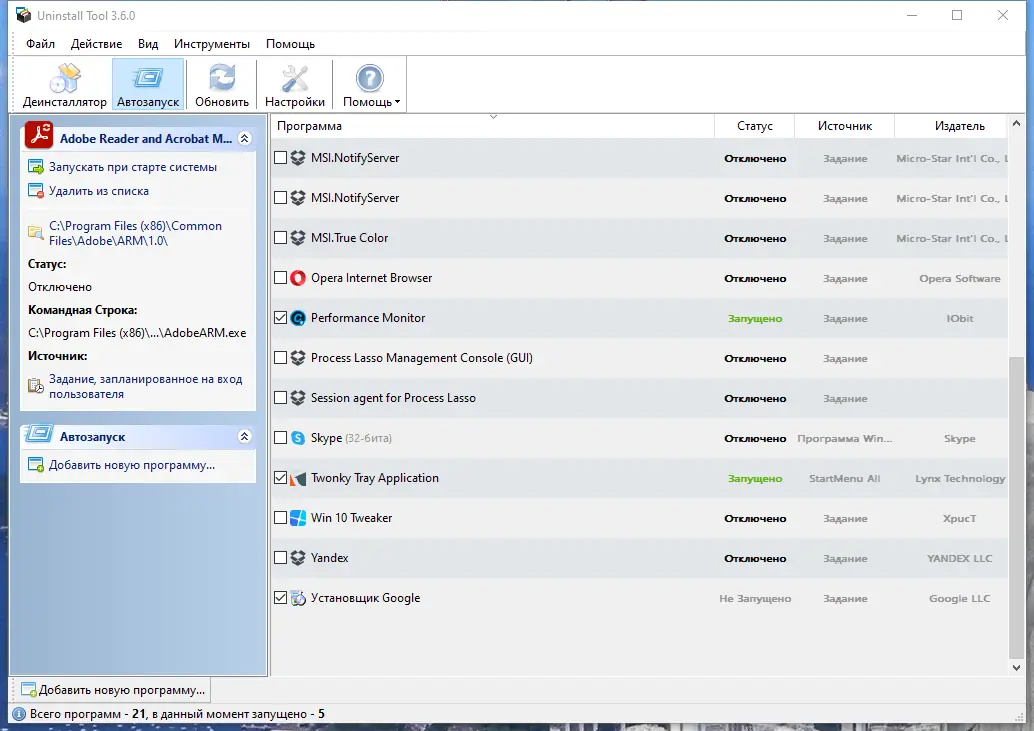Click the Session agent for Process Lasso icon
1034x731 pixels.
(x=298, y=397)
